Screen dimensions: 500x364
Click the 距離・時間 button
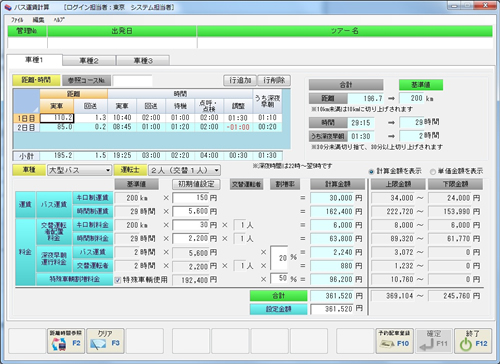click(x=36, y=80)
